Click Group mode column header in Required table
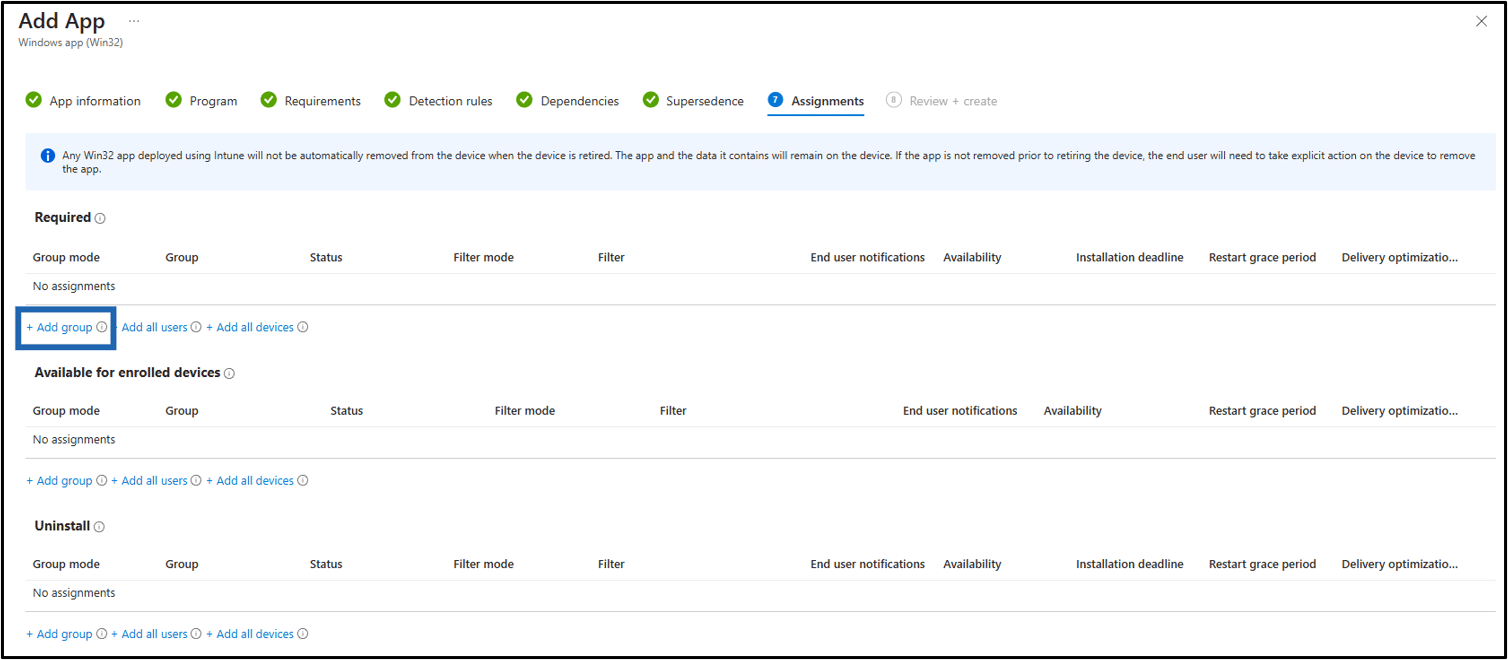This screenshot has height=660, width=1508. [66, 258]
